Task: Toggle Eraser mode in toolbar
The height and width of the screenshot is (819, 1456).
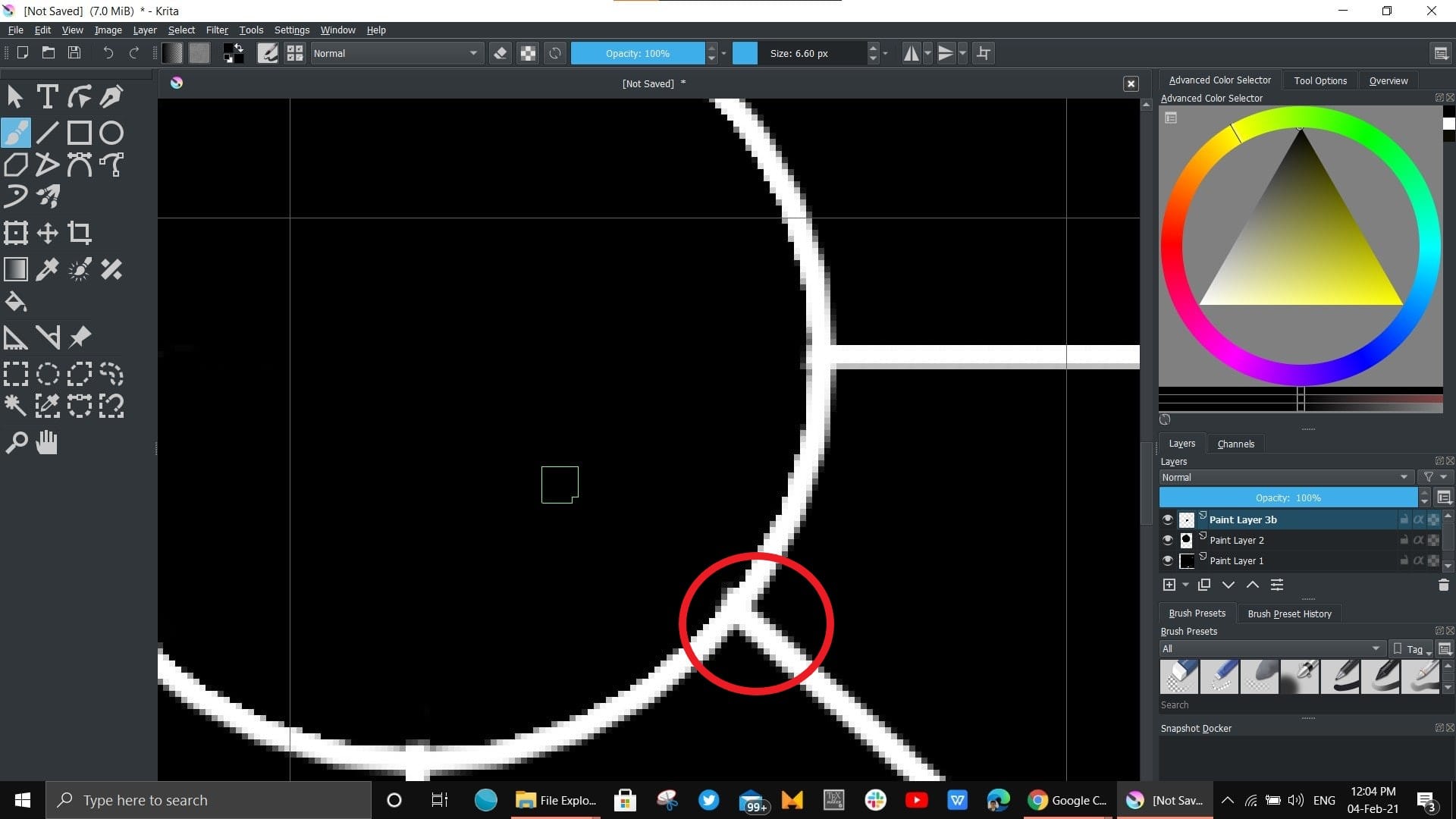Action: (x=500, y=53)
